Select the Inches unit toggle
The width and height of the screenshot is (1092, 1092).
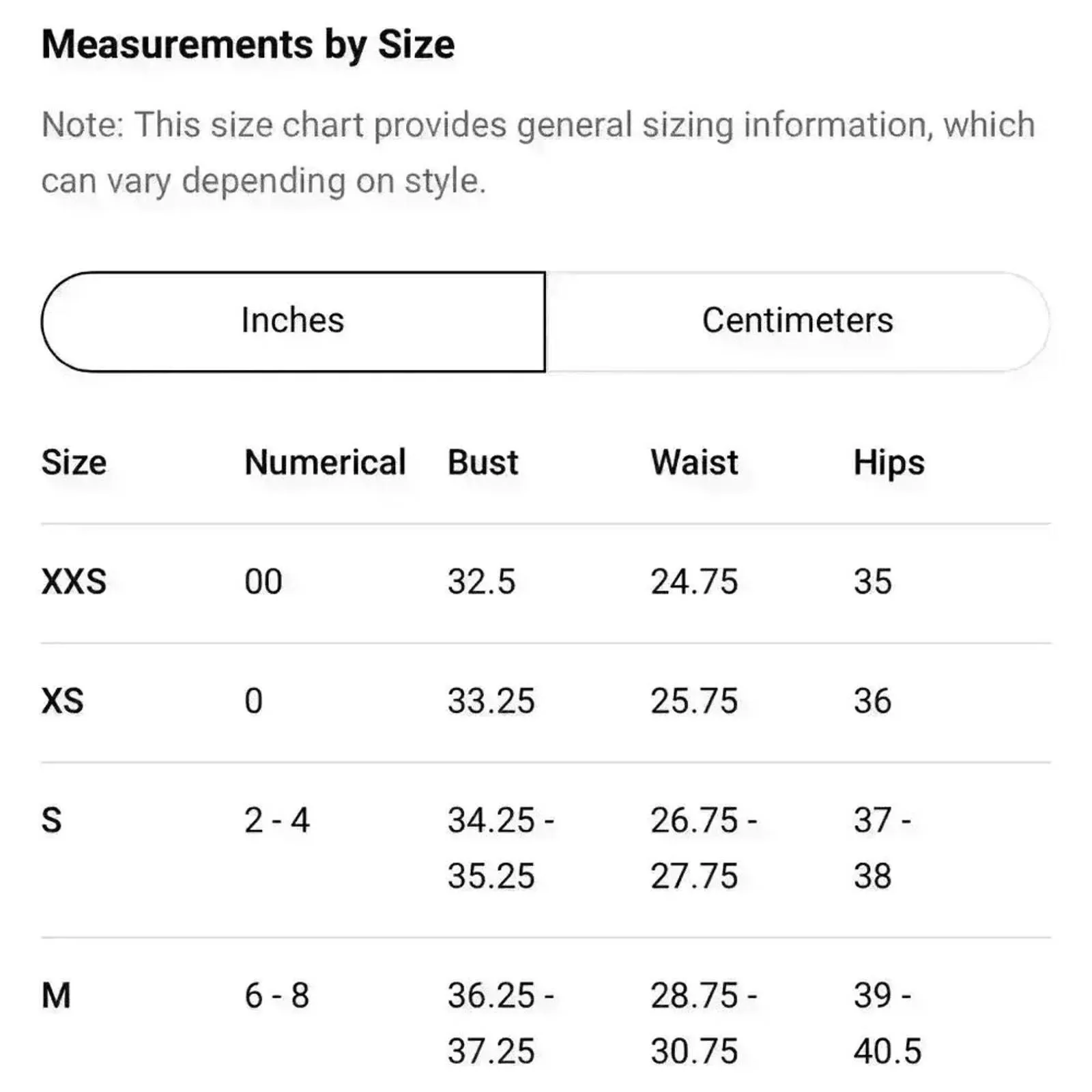293,321
